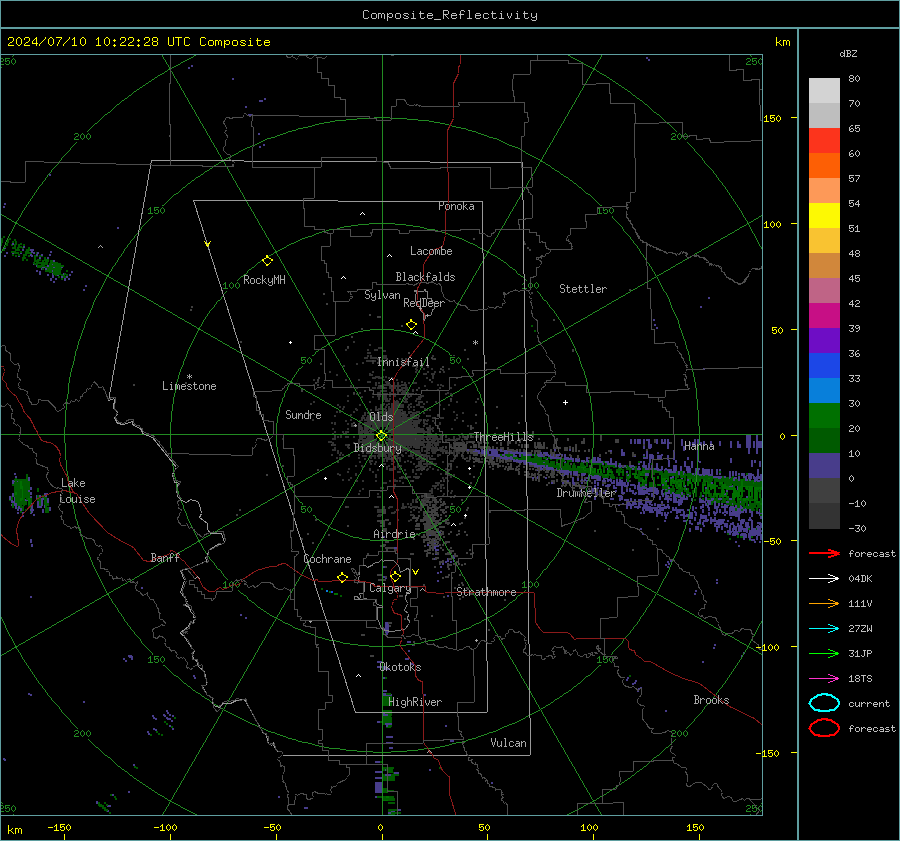900x841 pixels.
Task: Click the Cochrane label
Action: coord(327,559)
